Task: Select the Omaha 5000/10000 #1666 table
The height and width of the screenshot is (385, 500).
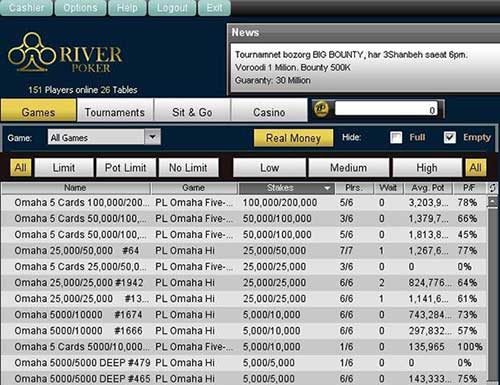Action: (x=243, y=331)
